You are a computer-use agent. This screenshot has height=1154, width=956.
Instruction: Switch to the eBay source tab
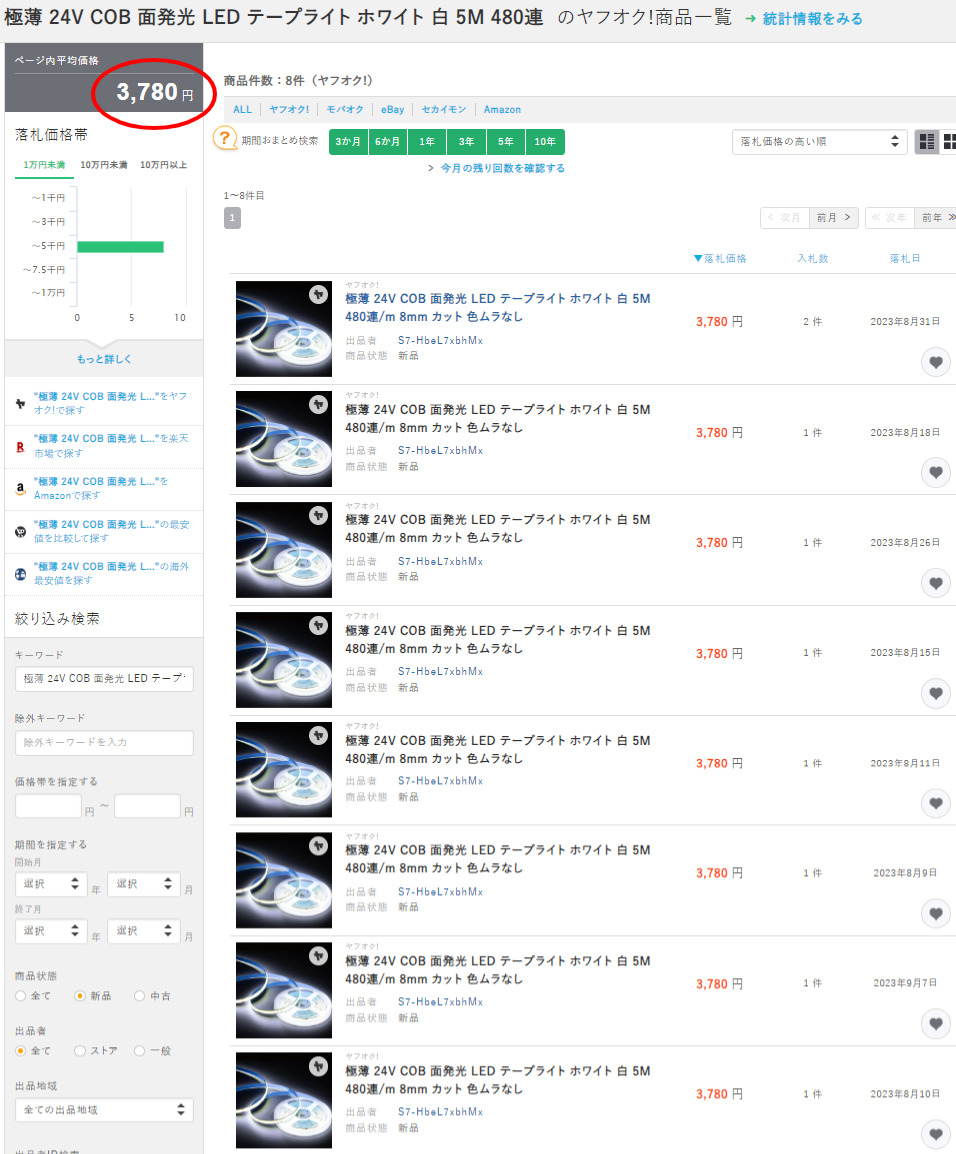(x=392, y=110)
